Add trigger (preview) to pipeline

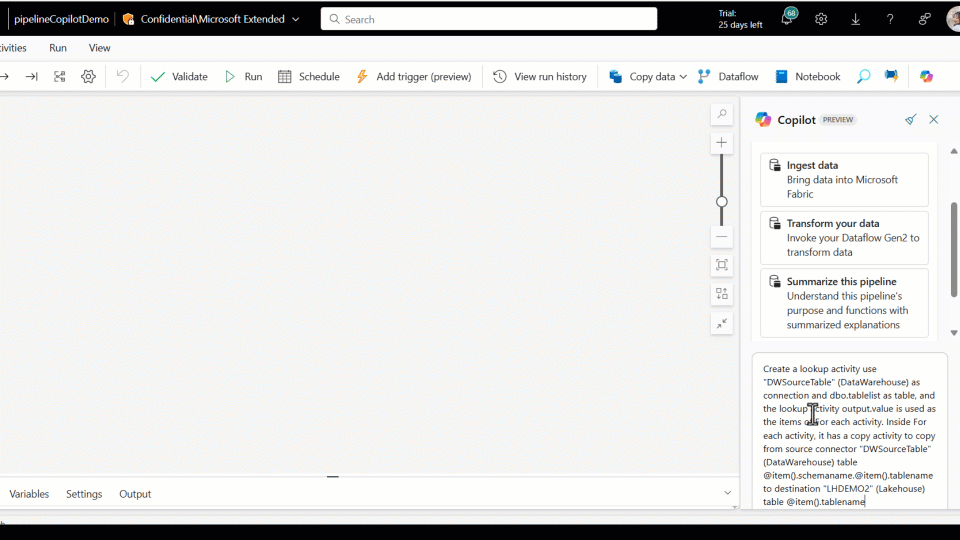(x=414, y=77)
